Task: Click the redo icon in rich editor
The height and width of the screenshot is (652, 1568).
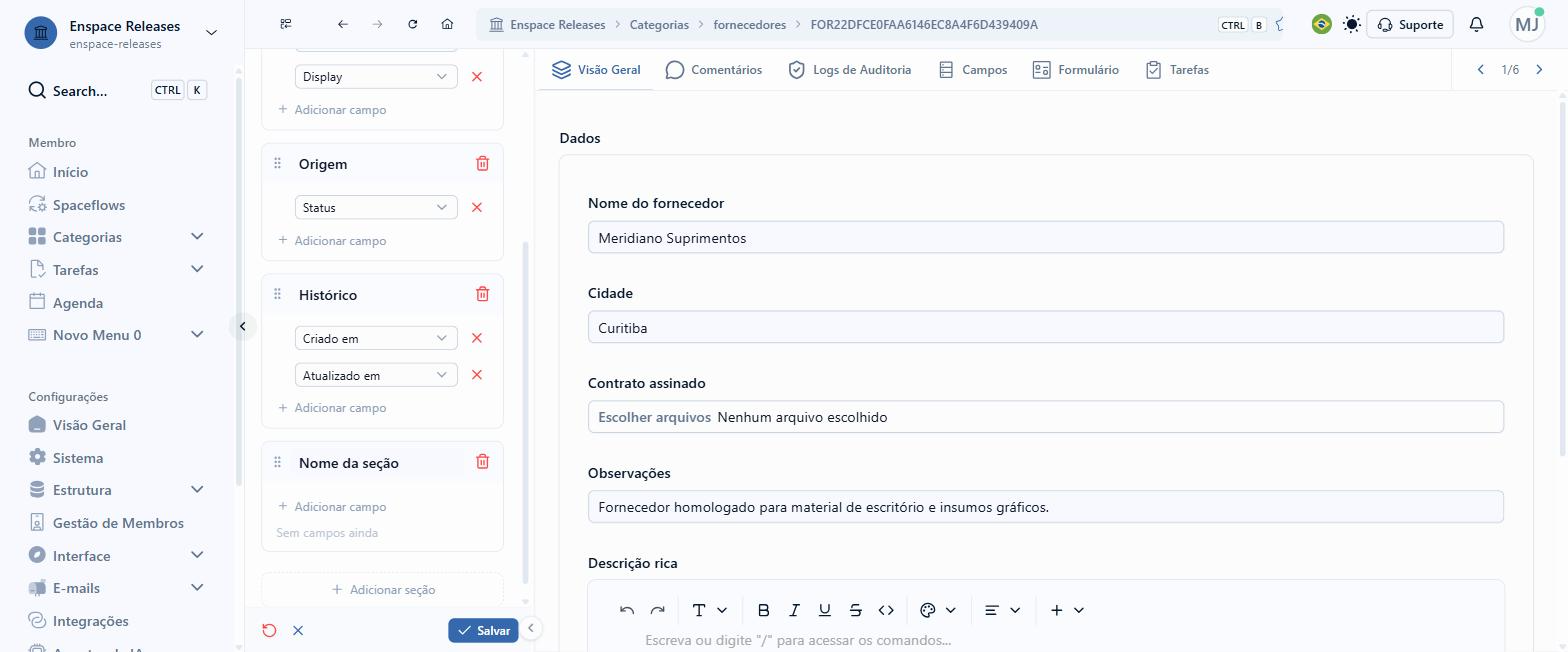Action: pos(657,610)
